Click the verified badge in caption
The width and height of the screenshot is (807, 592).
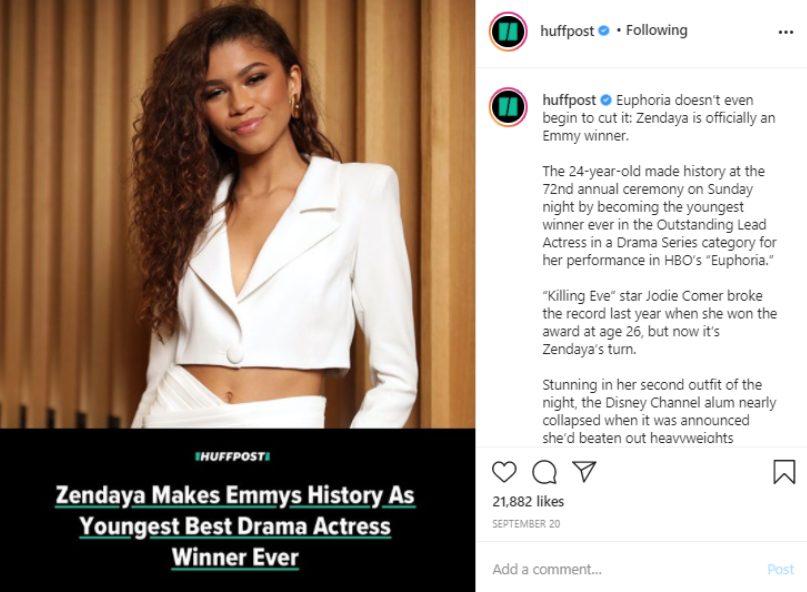pyautogui.click(x=606, y=100)
